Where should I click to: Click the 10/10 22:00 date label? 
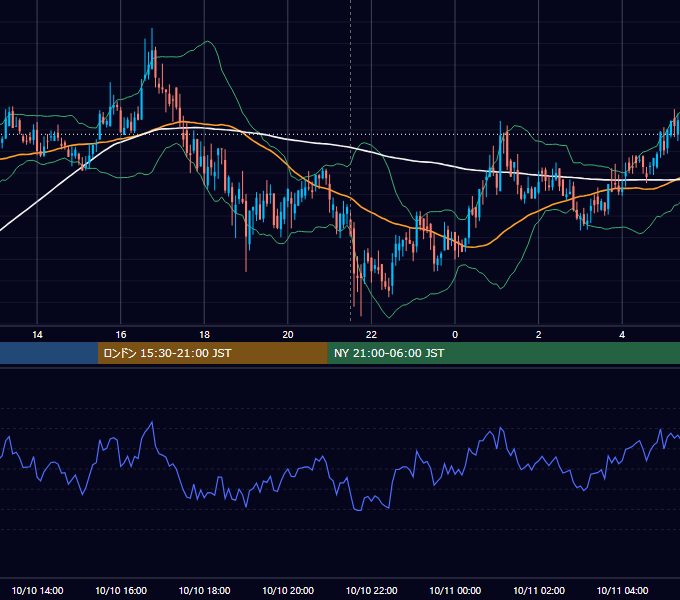371,590
